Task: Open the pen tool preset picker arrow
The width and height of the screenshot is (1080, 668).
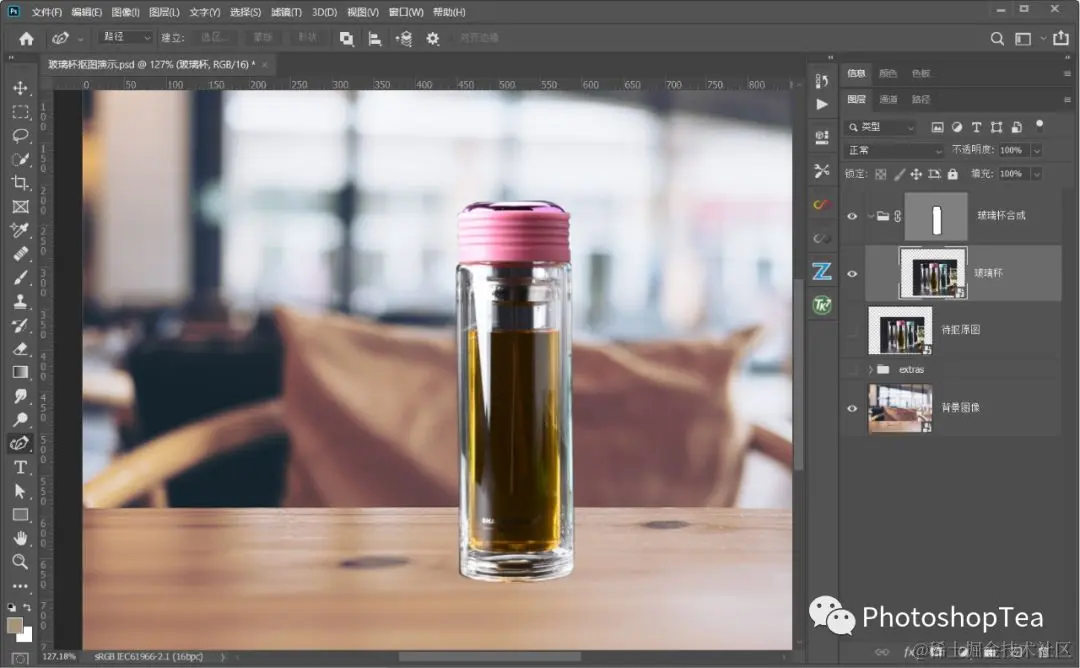Action: [81, 39]
